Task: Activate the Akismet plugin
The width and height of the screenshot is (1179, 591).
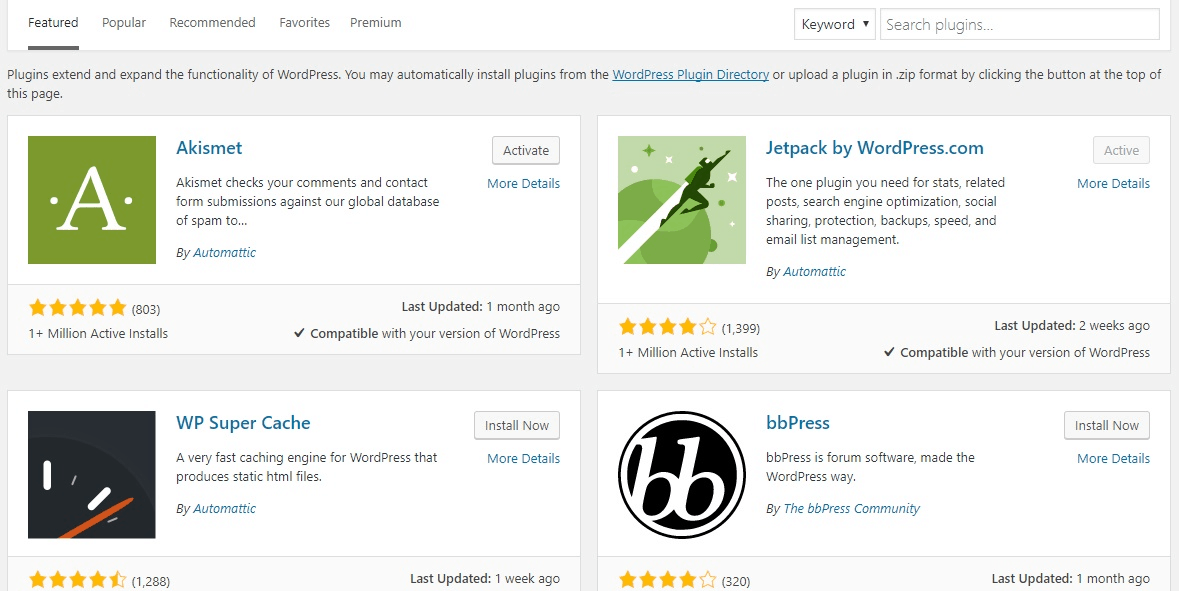Action: (526, 150)
